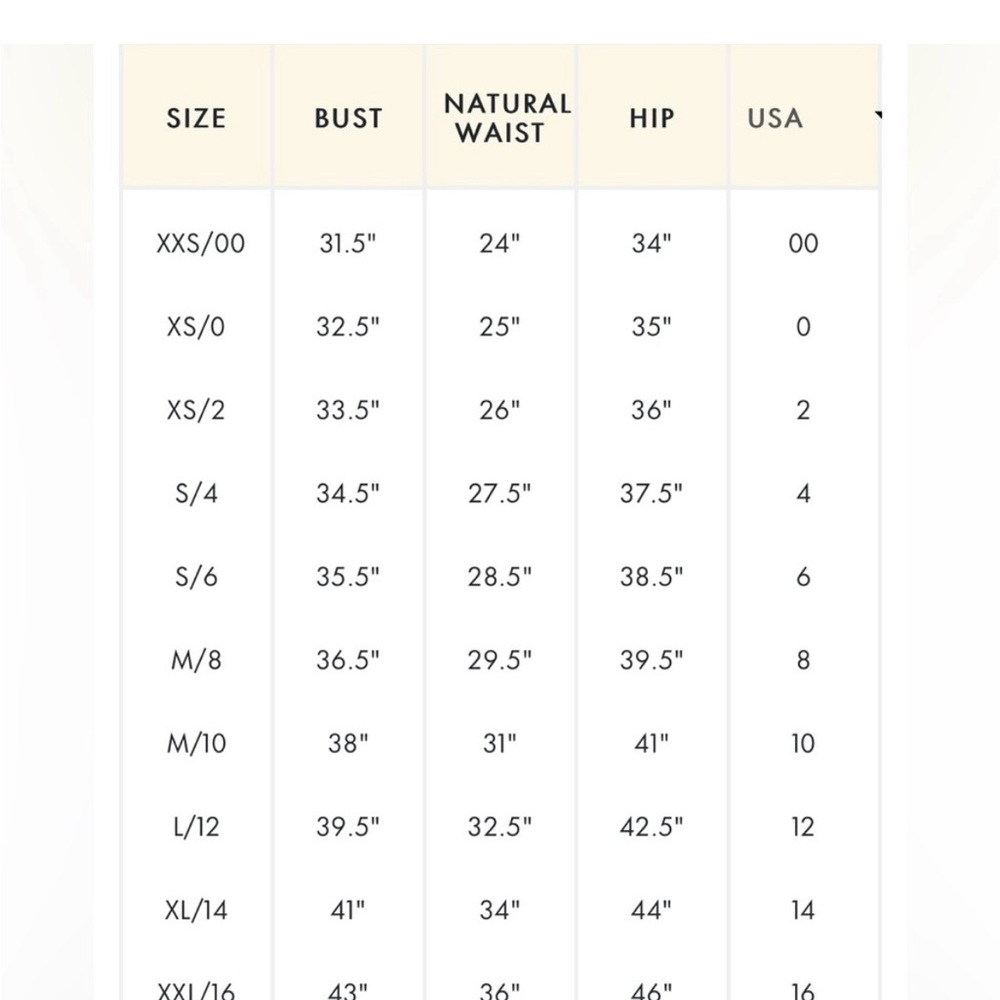Select the M/8 size row label

(196, 660)
